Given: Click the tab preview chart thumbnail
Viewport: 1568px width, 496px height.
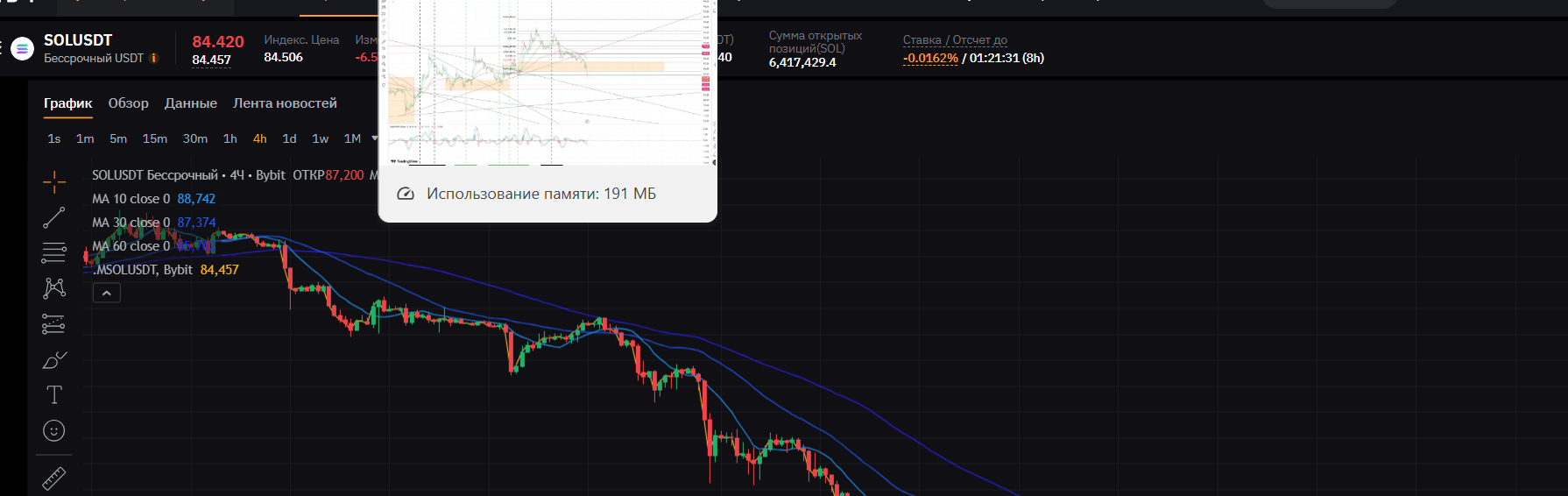Looking at the screenshot, I should [x=547, y=82].
